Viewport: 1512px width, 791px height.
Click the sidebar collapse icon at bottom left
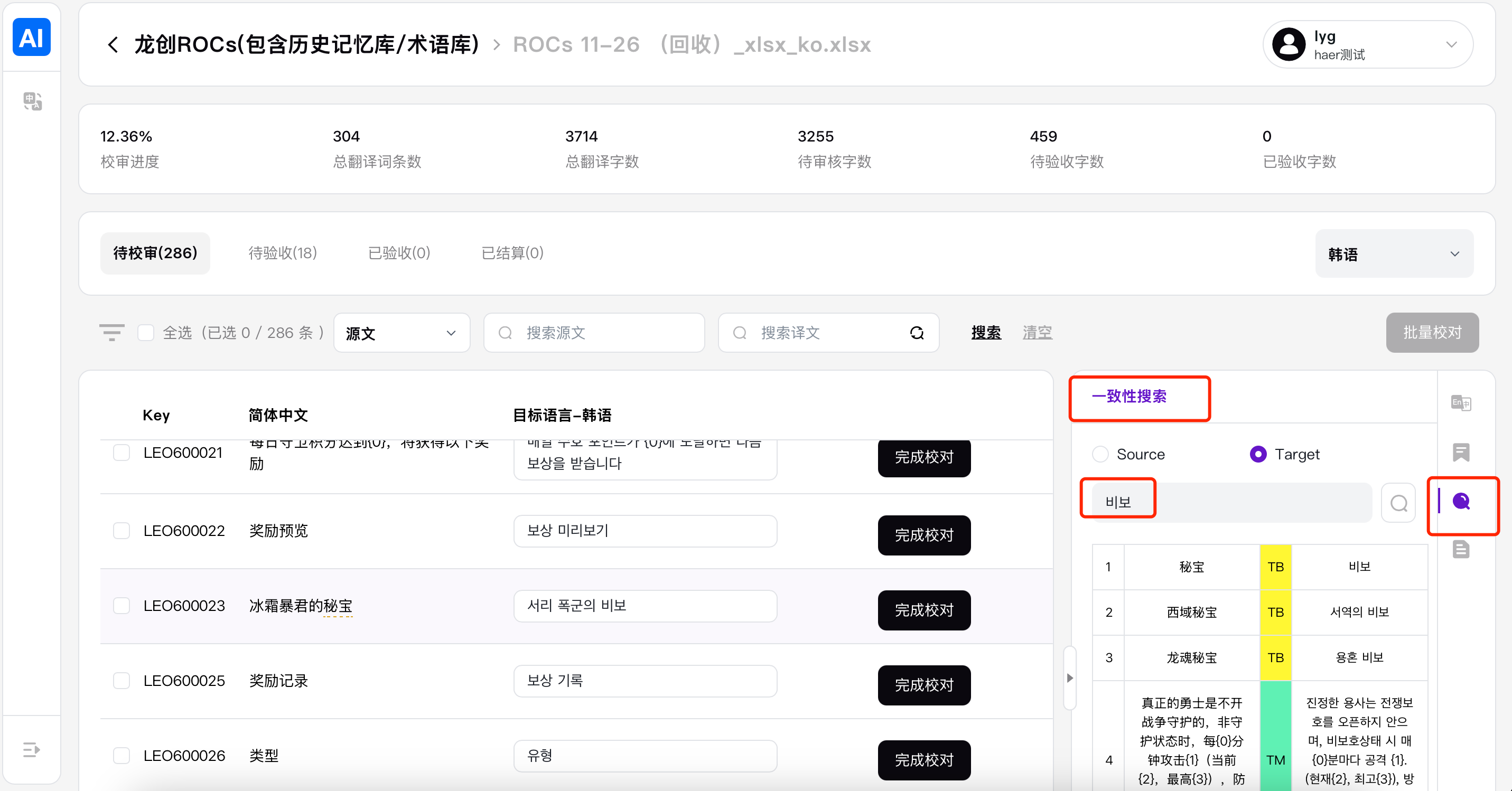point(31,749)
